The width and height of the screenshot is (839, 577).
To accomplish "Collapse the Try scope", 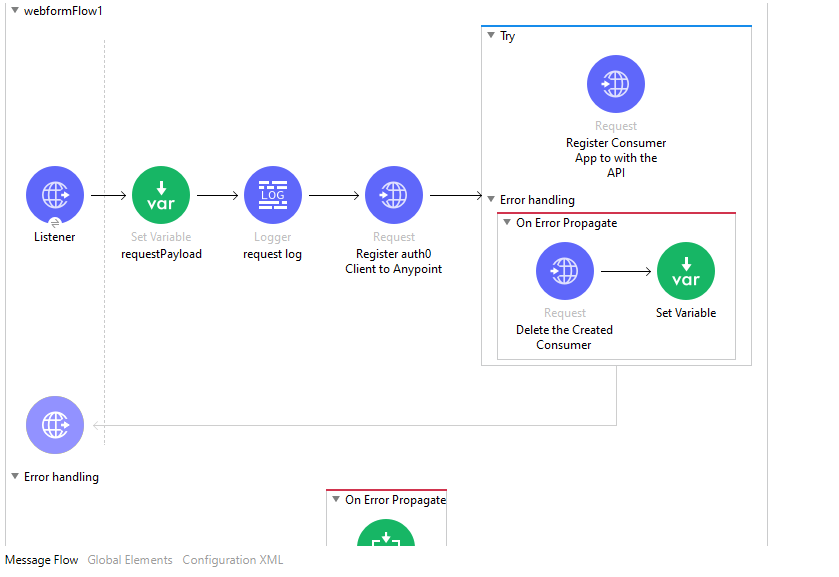I will [491, 36].
